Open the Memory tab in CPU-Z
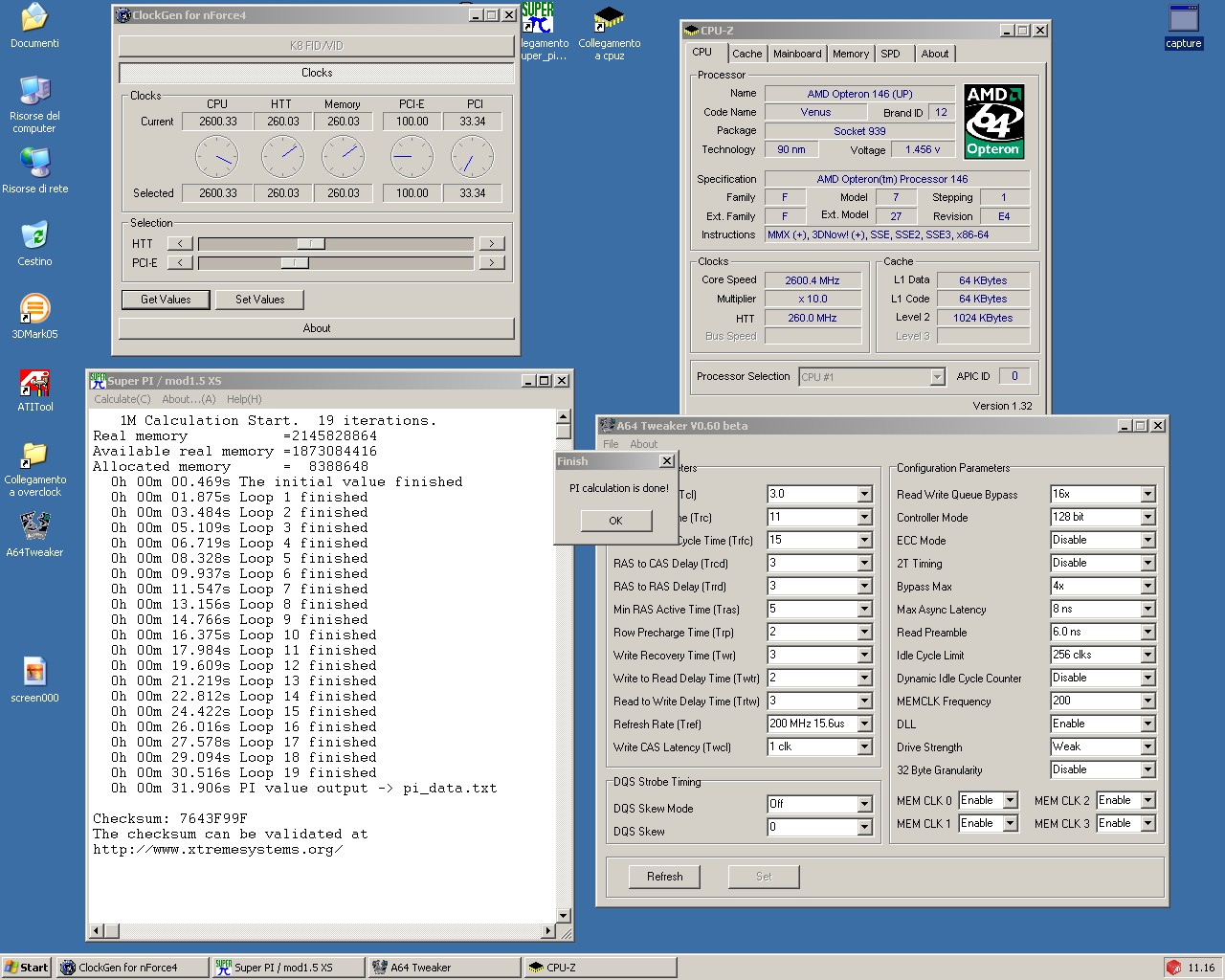The image size is (1225, 980). tap(851, 54)
